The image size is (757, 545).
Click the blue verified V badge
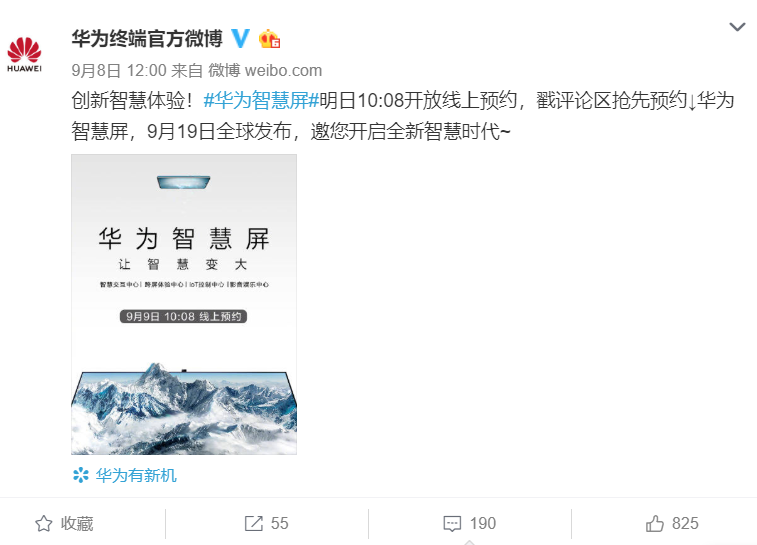[240, 38]
